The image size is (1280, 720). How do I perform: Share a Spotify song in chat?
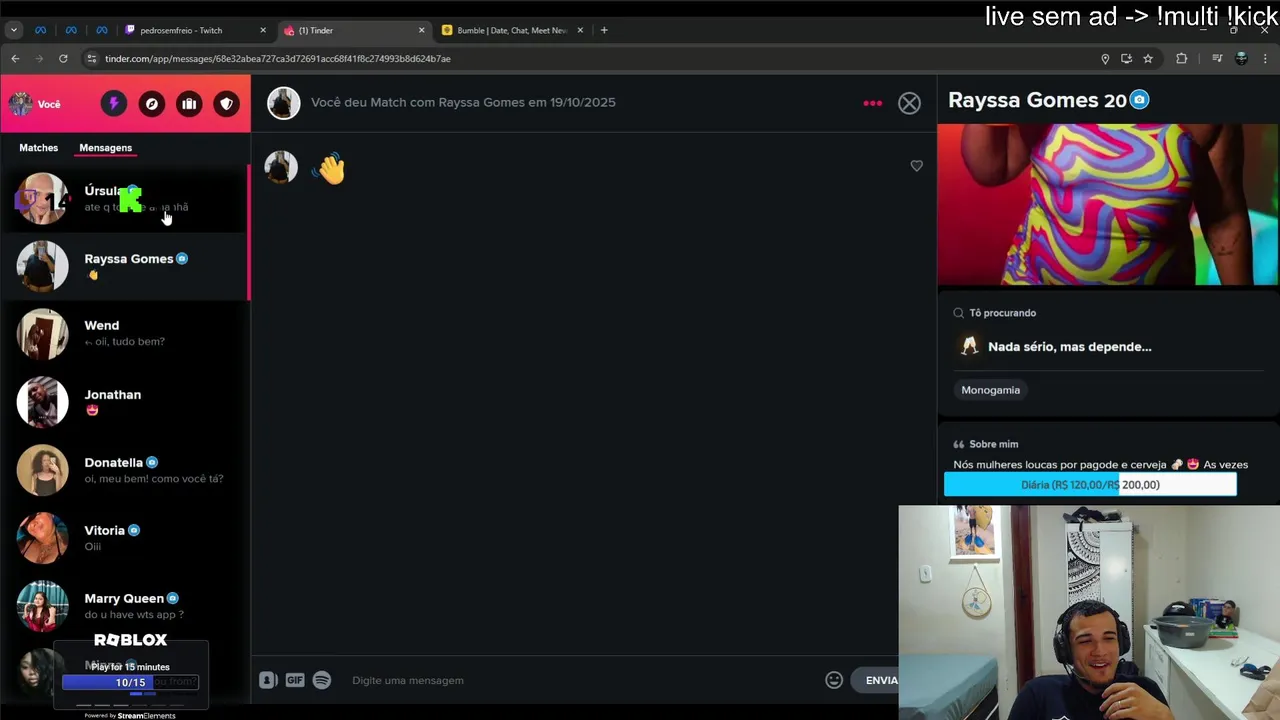point(322,680)
